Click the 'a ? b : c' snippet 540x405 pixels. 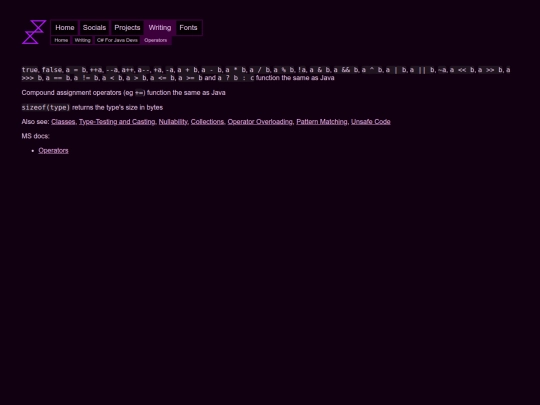coord(236,78)
